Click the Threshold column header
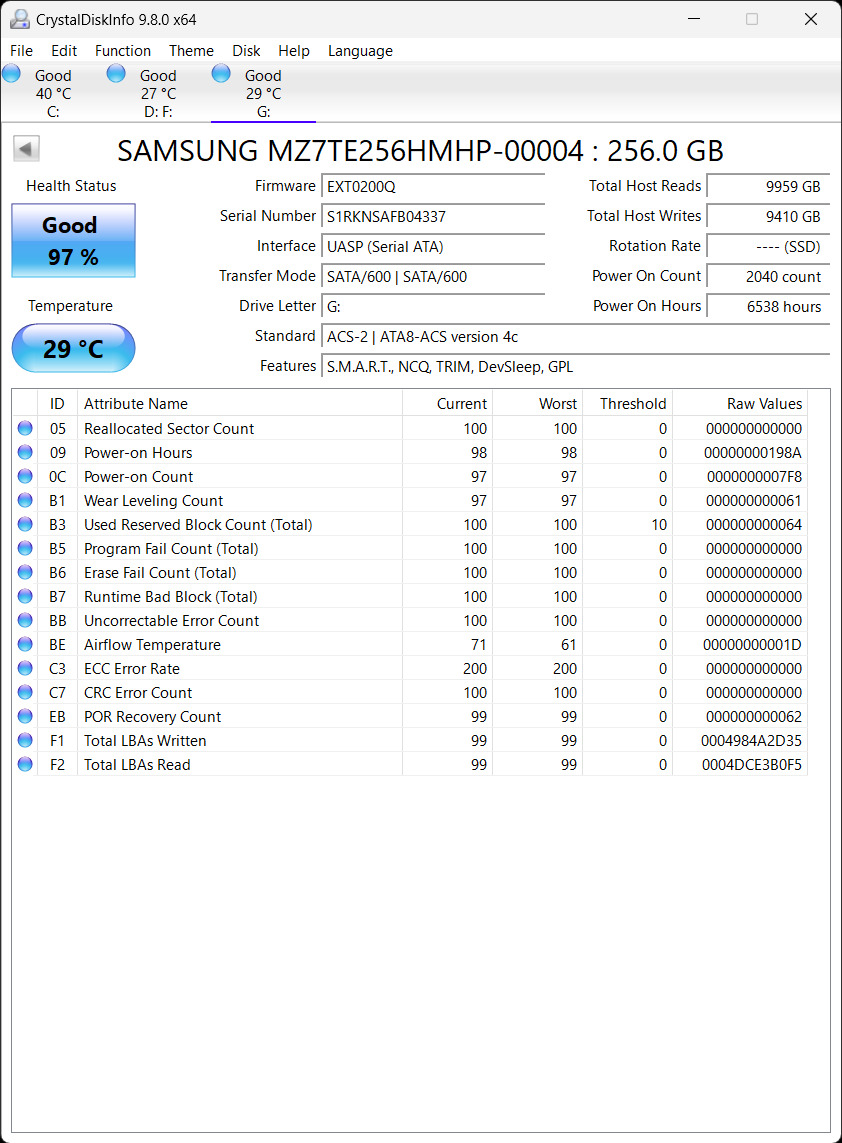 pyautogui.click(x=628, y=403)
